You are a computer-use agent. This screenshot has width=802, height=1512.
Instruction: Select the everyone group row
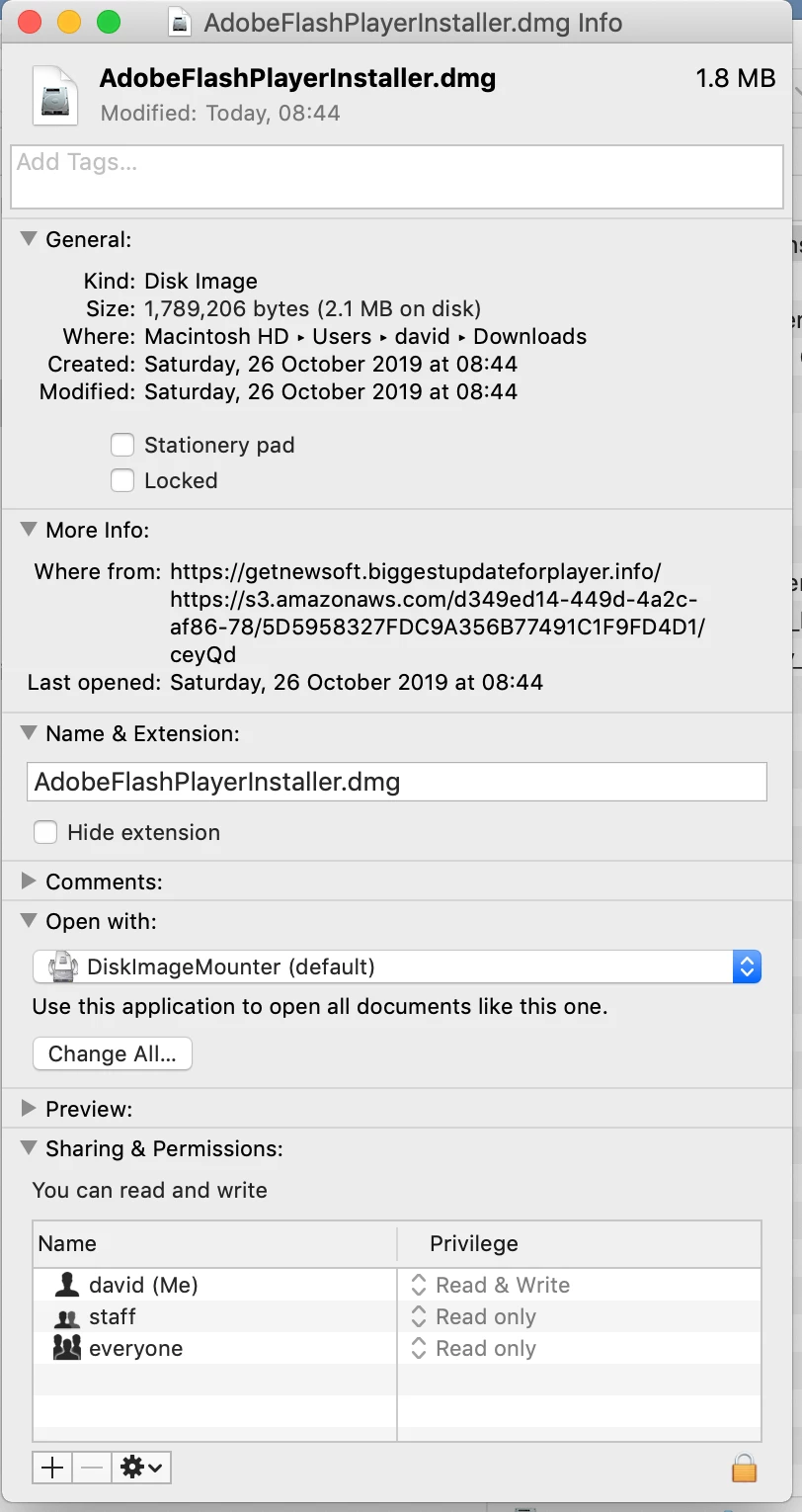396,1348
